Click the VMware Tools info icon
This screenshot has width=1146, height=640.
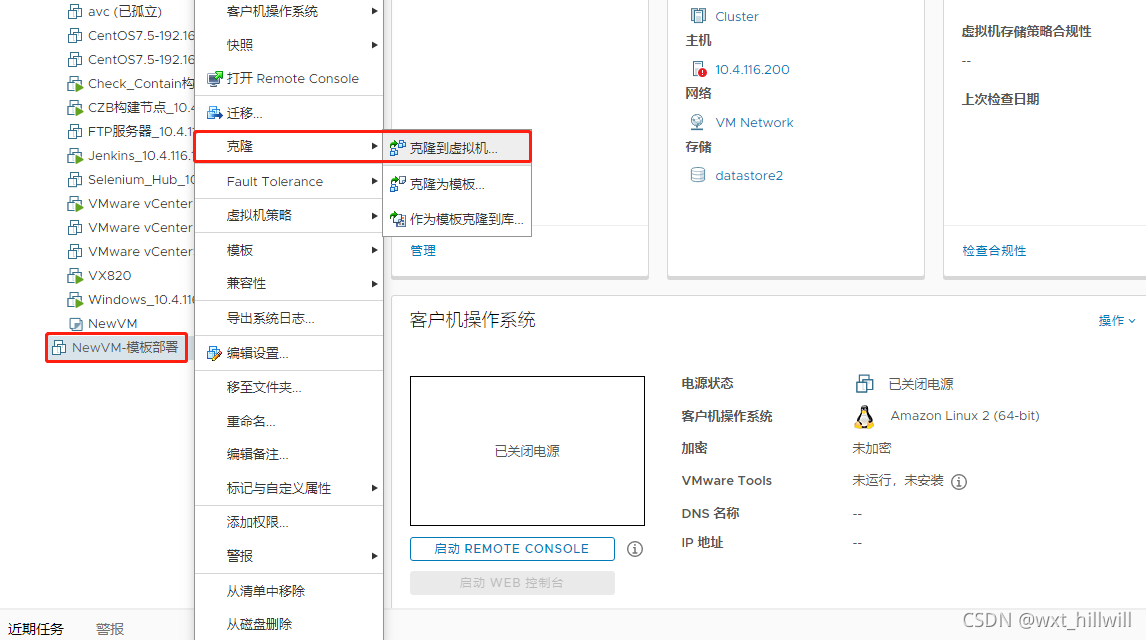pos(959,481)
